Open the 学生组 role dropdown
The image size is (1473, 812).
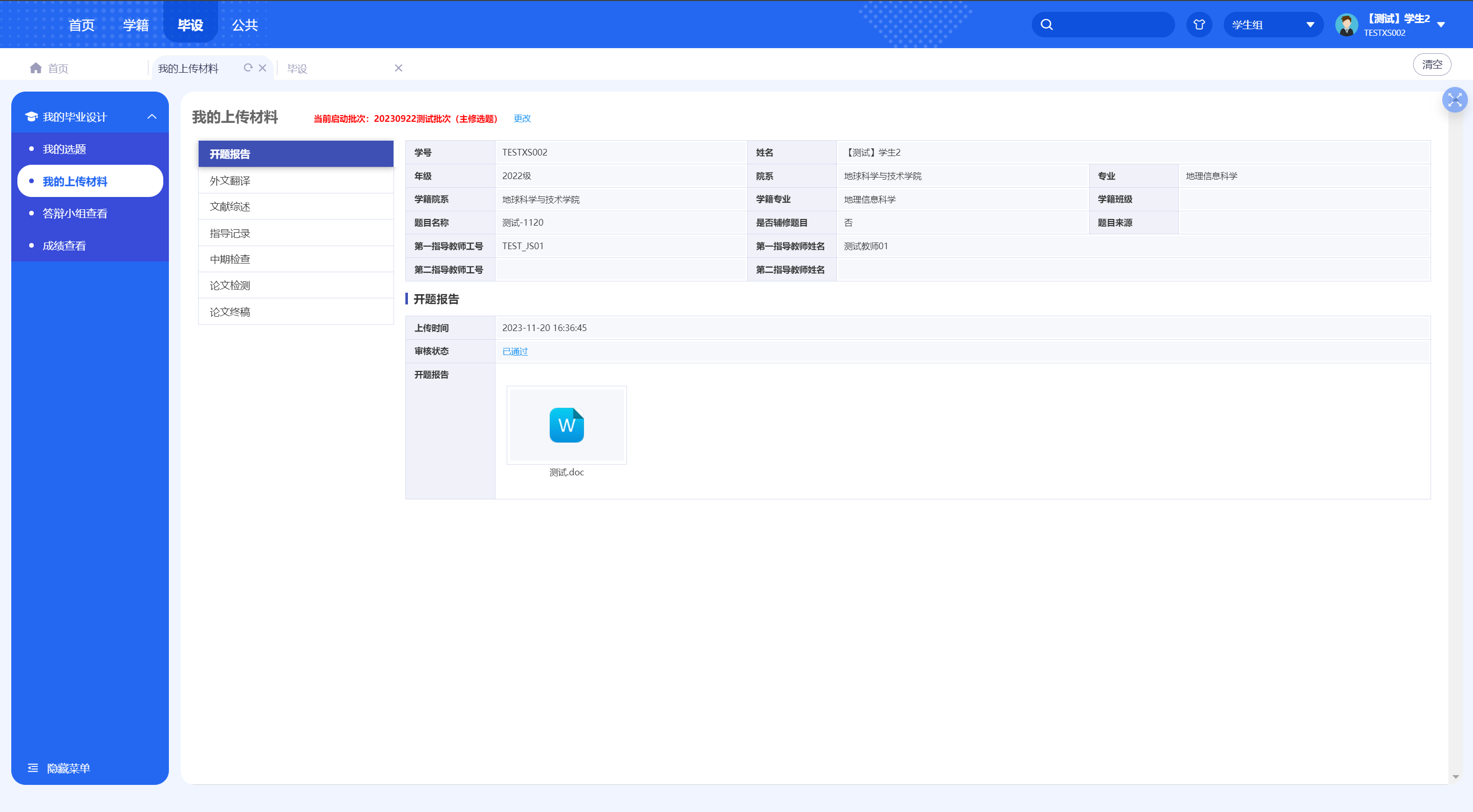pos(1273,25)
